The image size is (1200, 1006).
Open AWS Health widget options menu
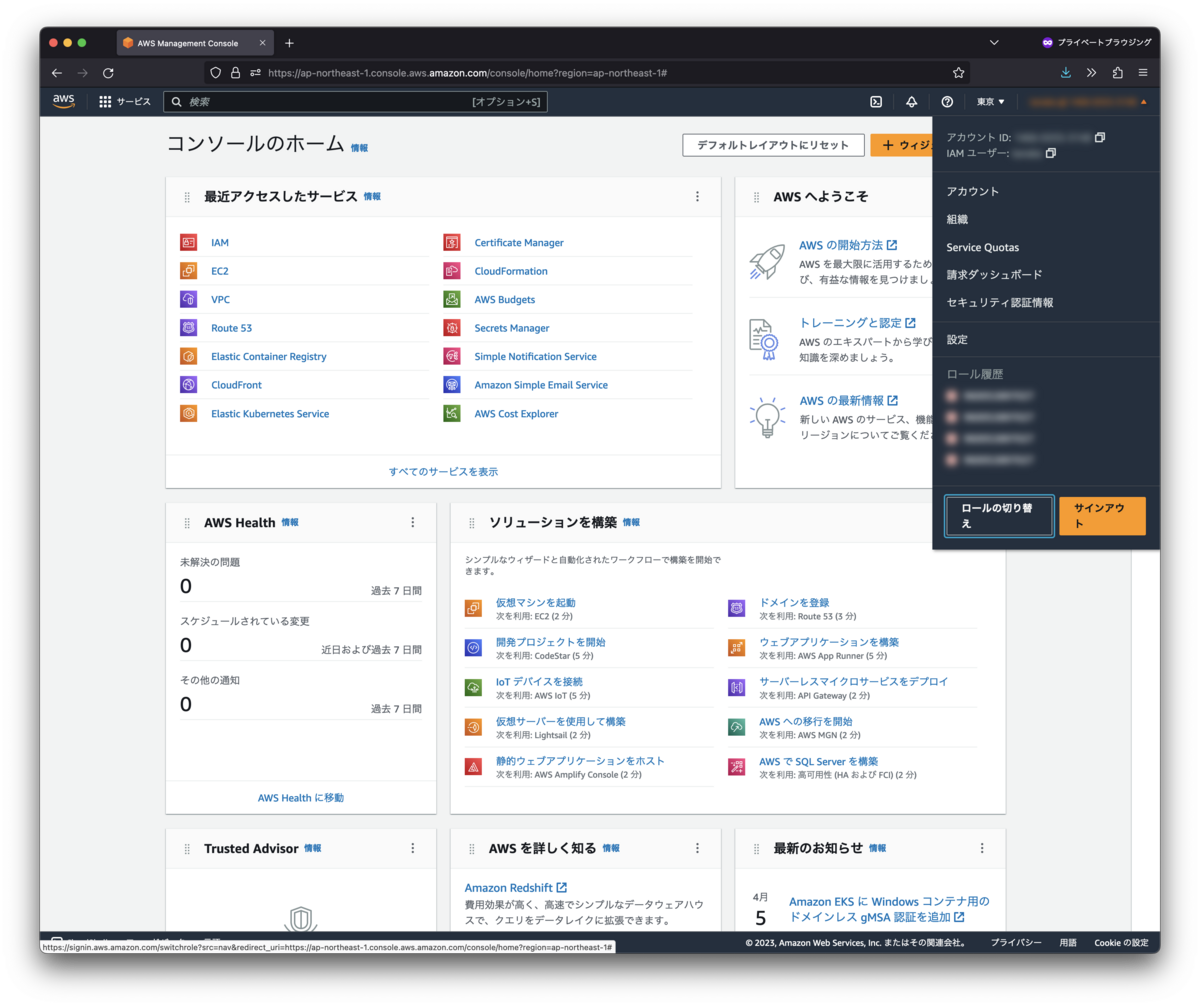coord(412,522)
